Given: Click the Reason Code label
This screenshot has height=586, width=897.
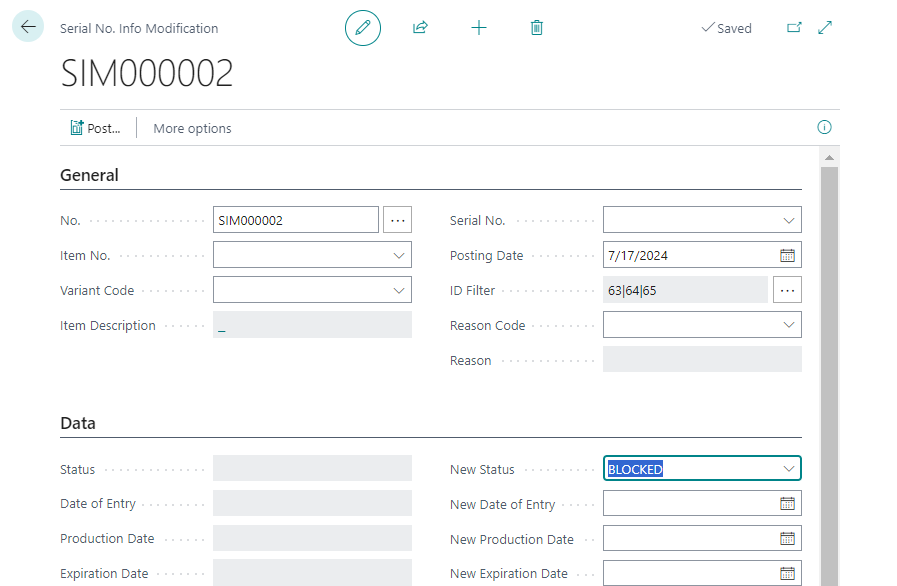Looking at the screenshot, I should (487, 325).
